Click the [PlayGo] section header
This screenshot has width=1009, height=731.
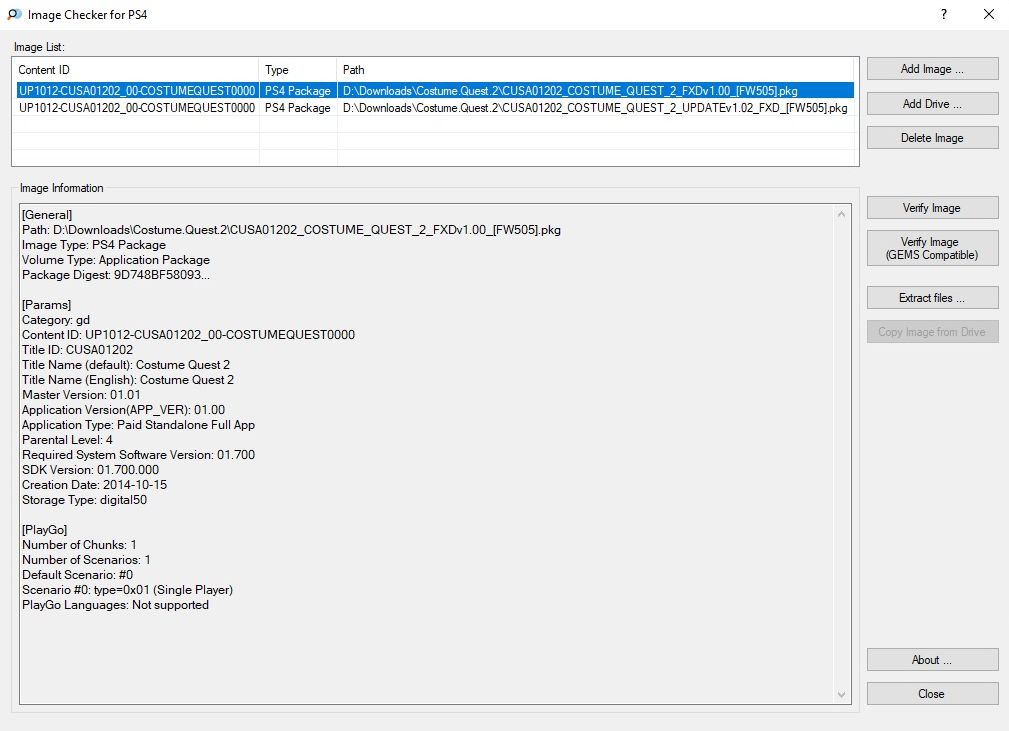[44, 530]
